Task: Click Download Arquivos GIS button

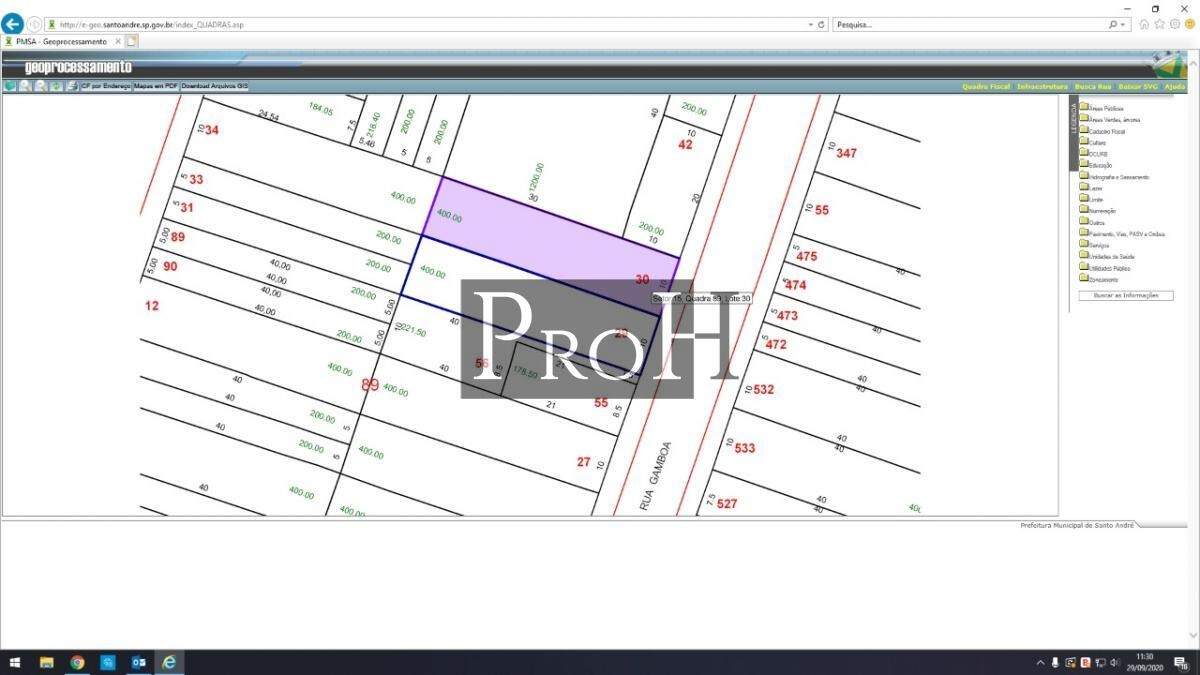Action: (x=214, y=86)
